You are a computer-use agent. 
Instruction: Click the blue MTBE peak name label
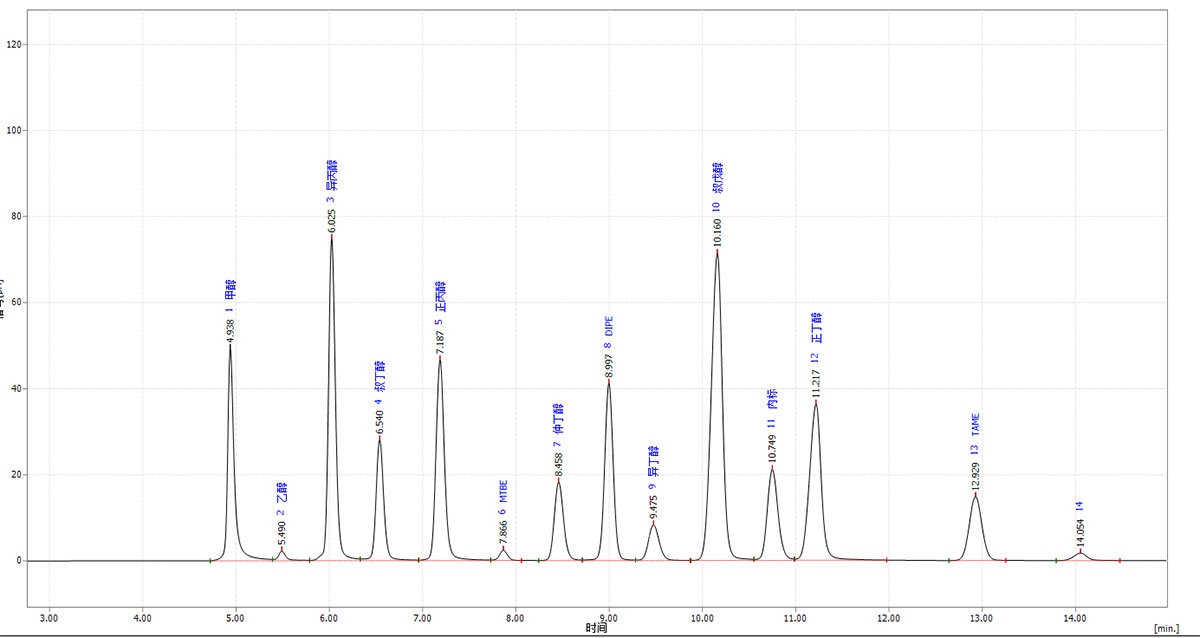tap(503, 491)
